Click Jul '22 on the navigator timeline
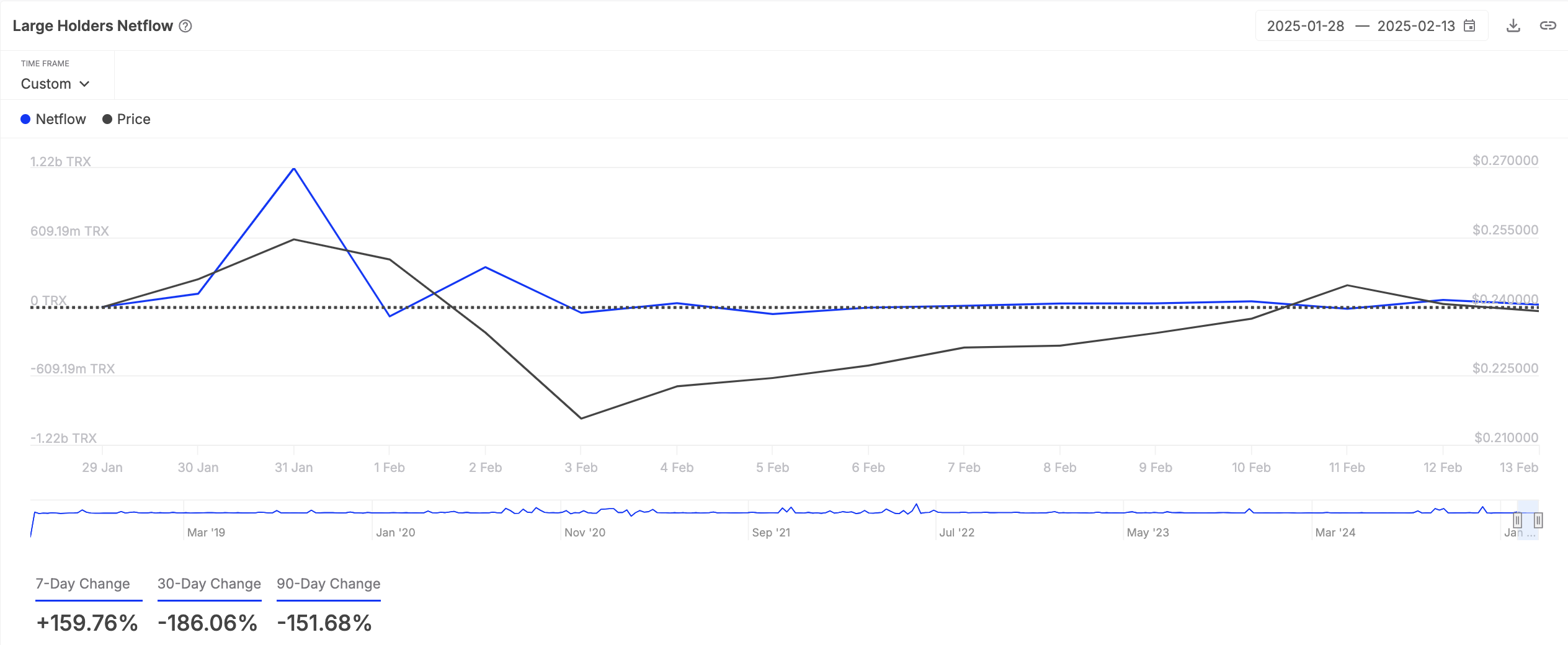Screen dimensions: 1568x645 tap(957, 533)
